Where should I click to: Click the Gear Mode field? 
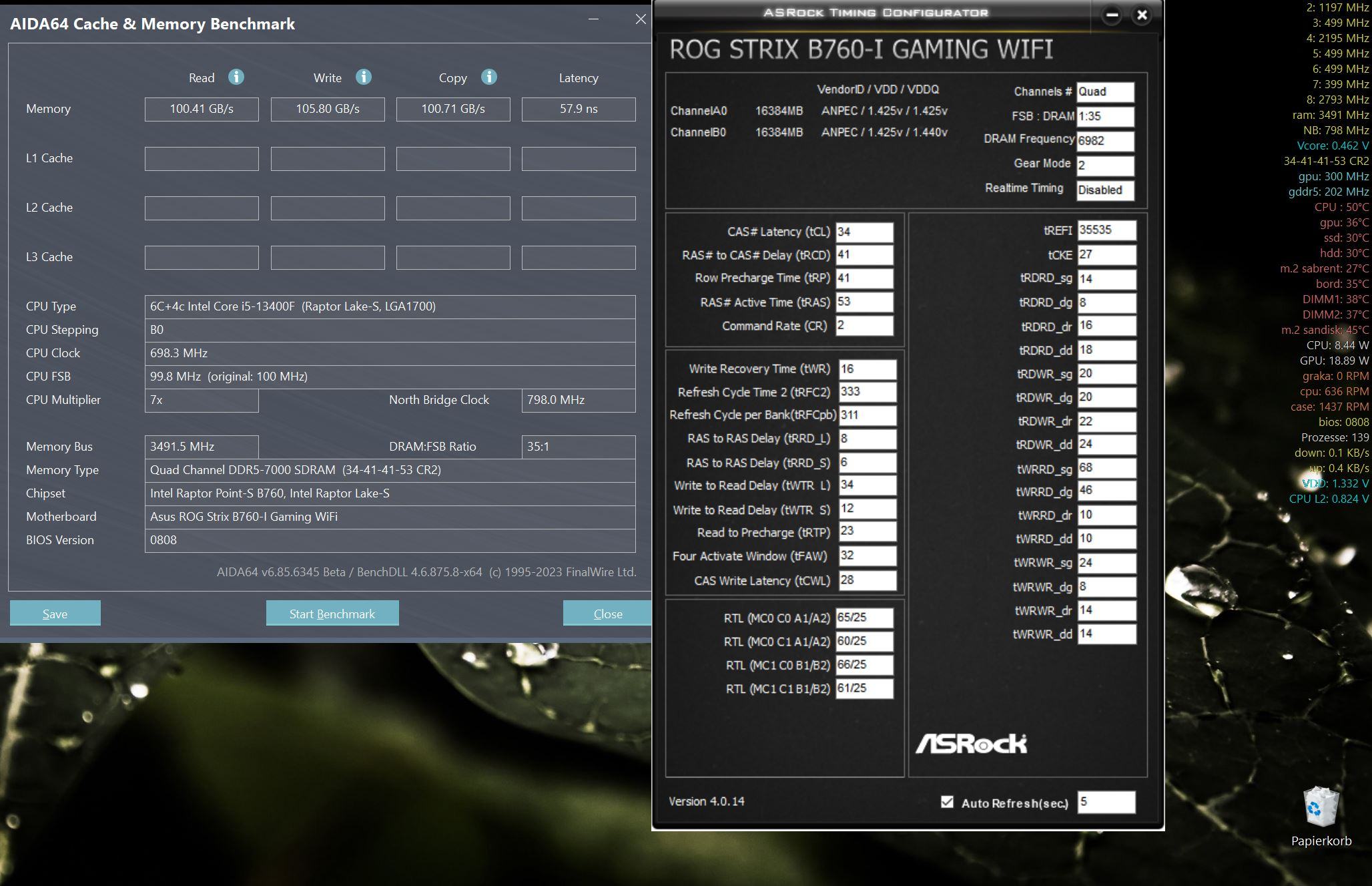pos(1105,165)
